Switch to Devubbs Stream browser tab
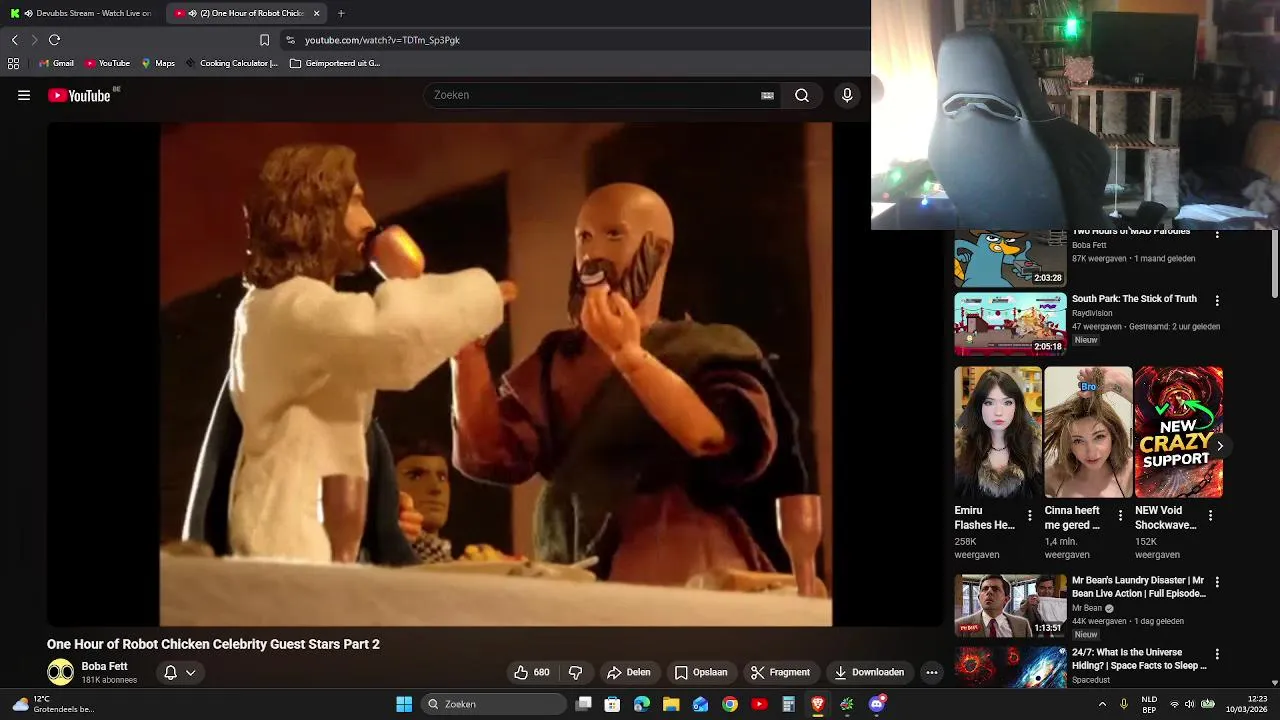Image resolution: width=1280 pixels, height=720 pixels. click(x=81, y=13)
